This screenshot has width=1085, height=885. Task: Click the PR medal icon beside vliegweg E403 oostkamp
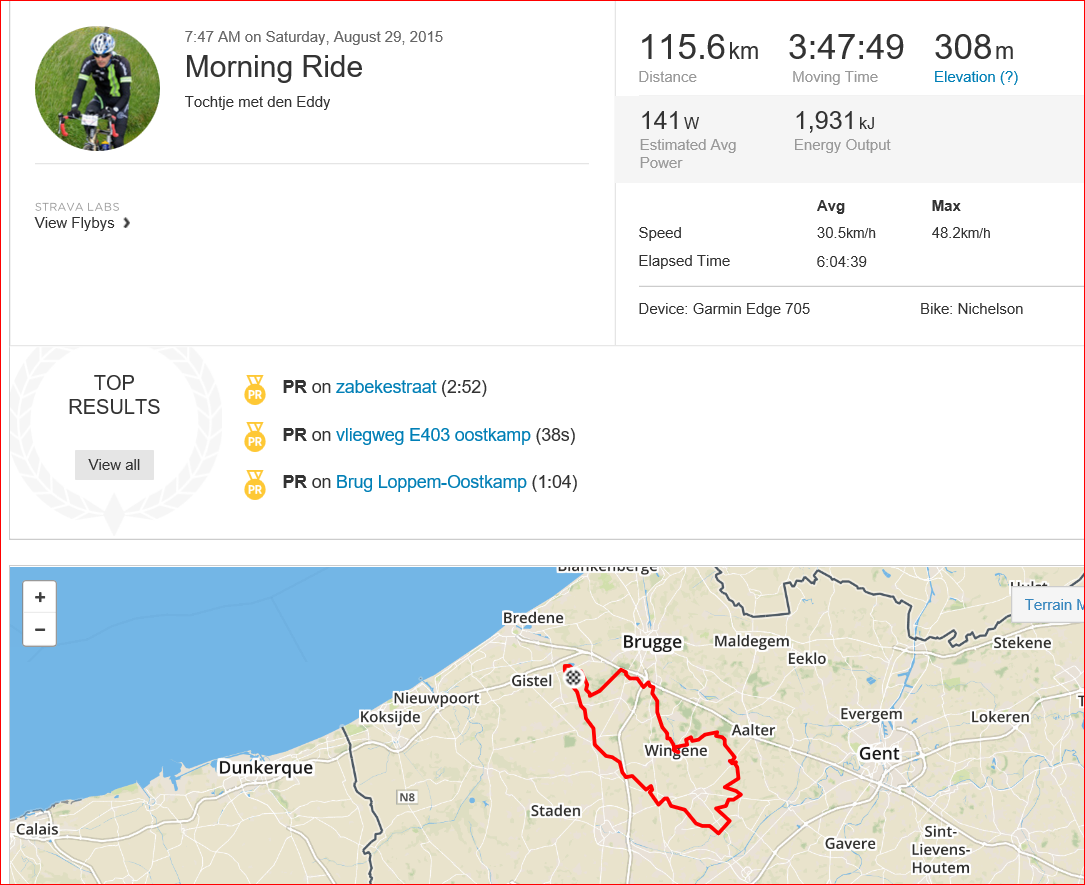point(255,437)
